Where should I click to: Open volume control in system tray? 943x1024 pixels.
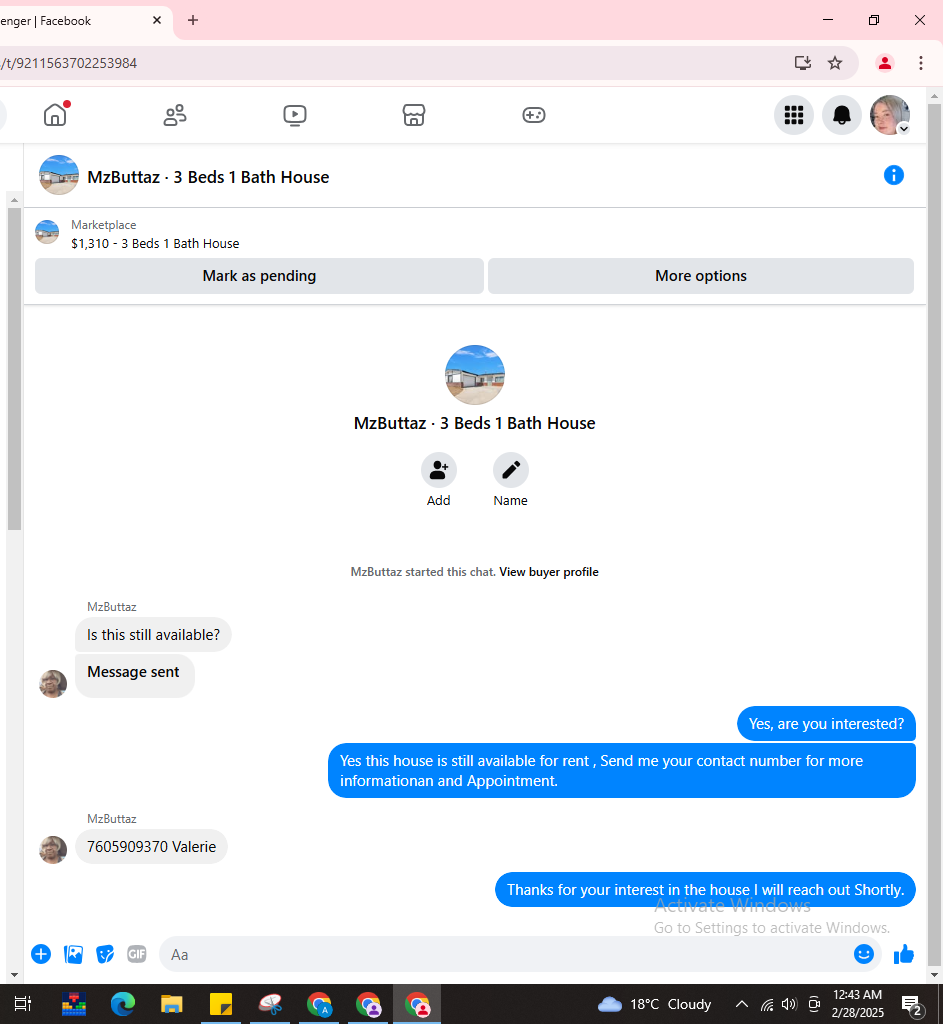(790, 1004)
